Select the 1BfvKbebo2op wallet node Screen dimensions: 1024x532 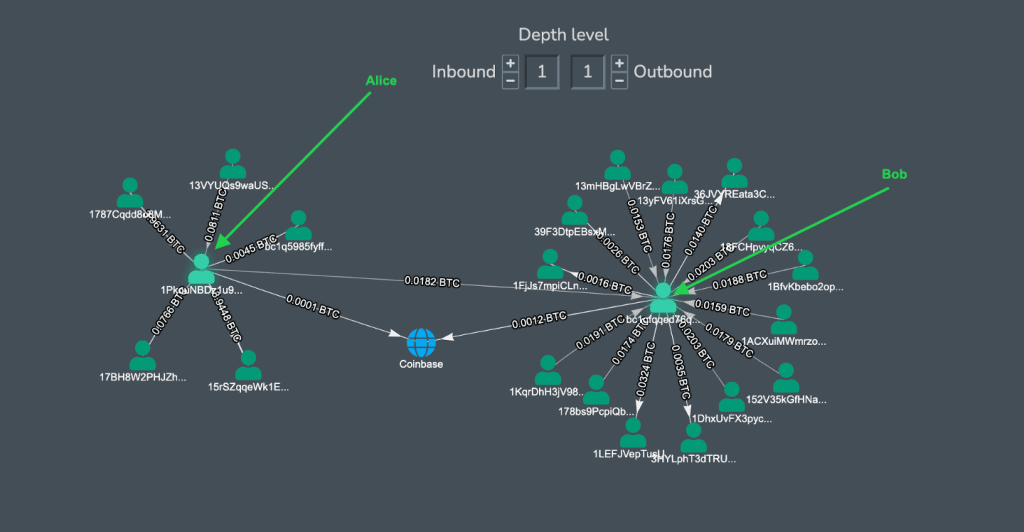click(x=805, y=265)
